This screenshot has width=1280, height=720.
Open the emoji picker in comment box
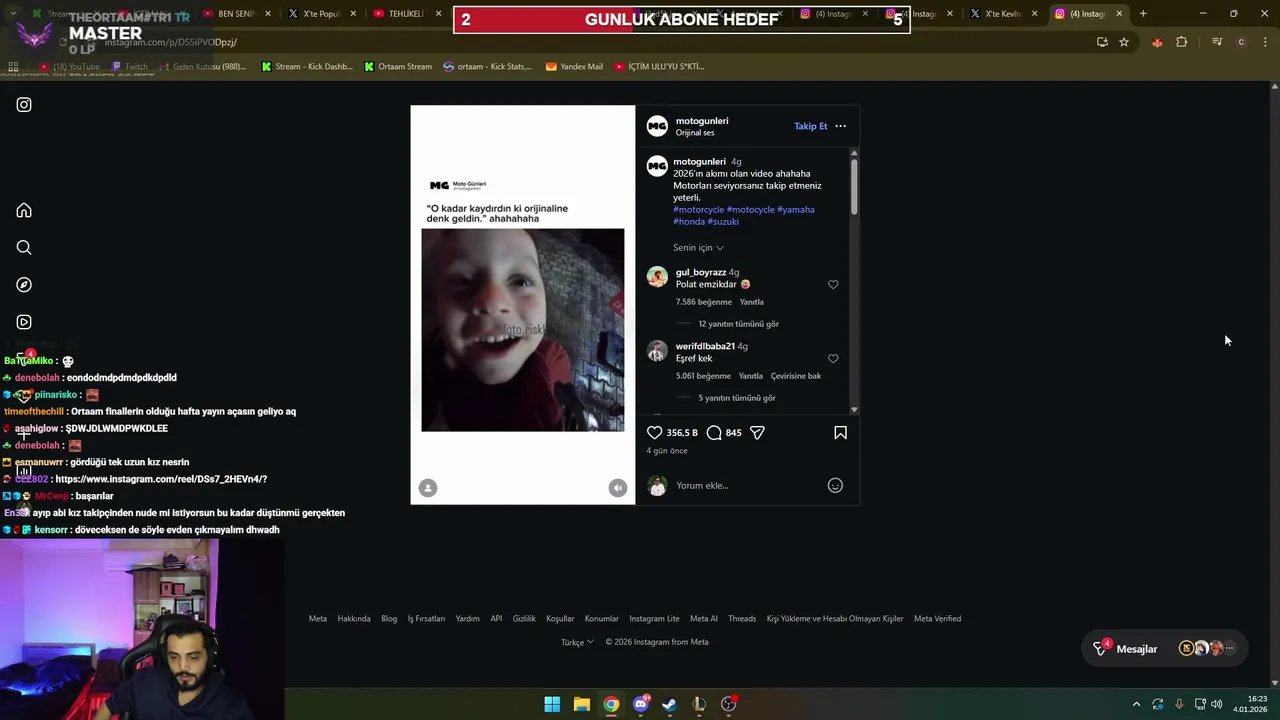835,486
